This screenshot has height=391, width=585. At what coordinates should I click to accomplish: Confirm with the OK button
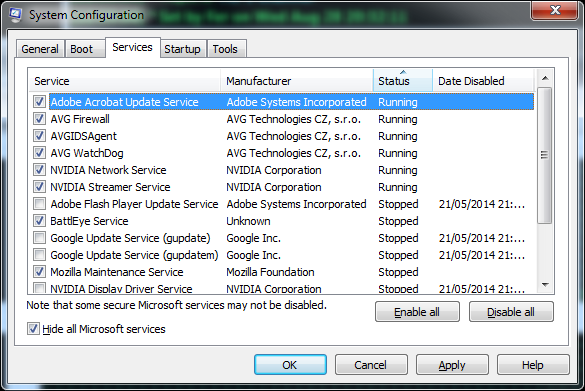click(x=290, y=365)
